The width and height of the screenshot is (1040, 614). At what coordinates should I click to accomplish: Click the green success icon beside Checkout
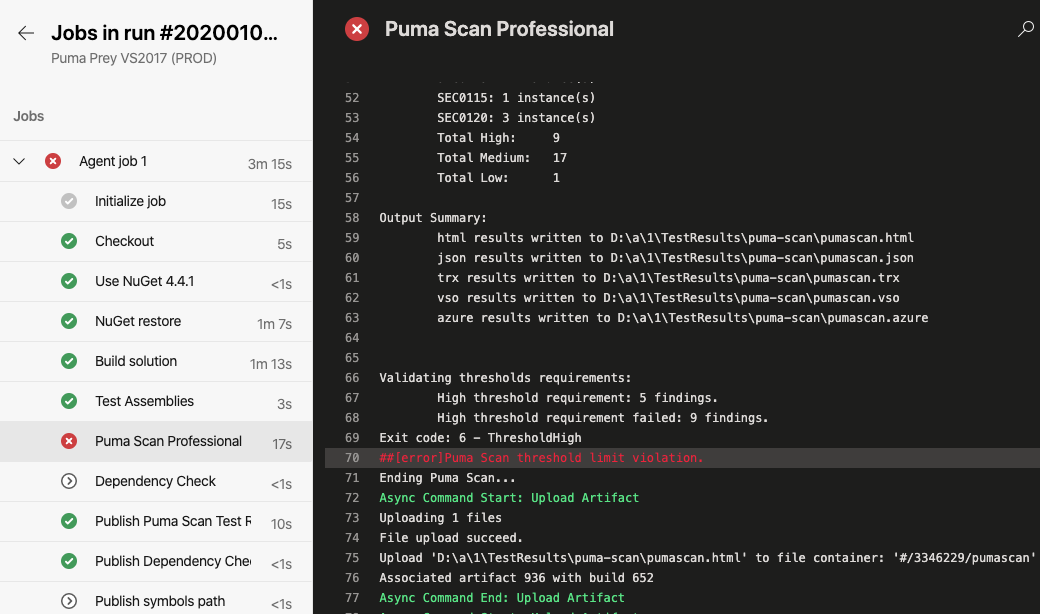pos(69,241)
